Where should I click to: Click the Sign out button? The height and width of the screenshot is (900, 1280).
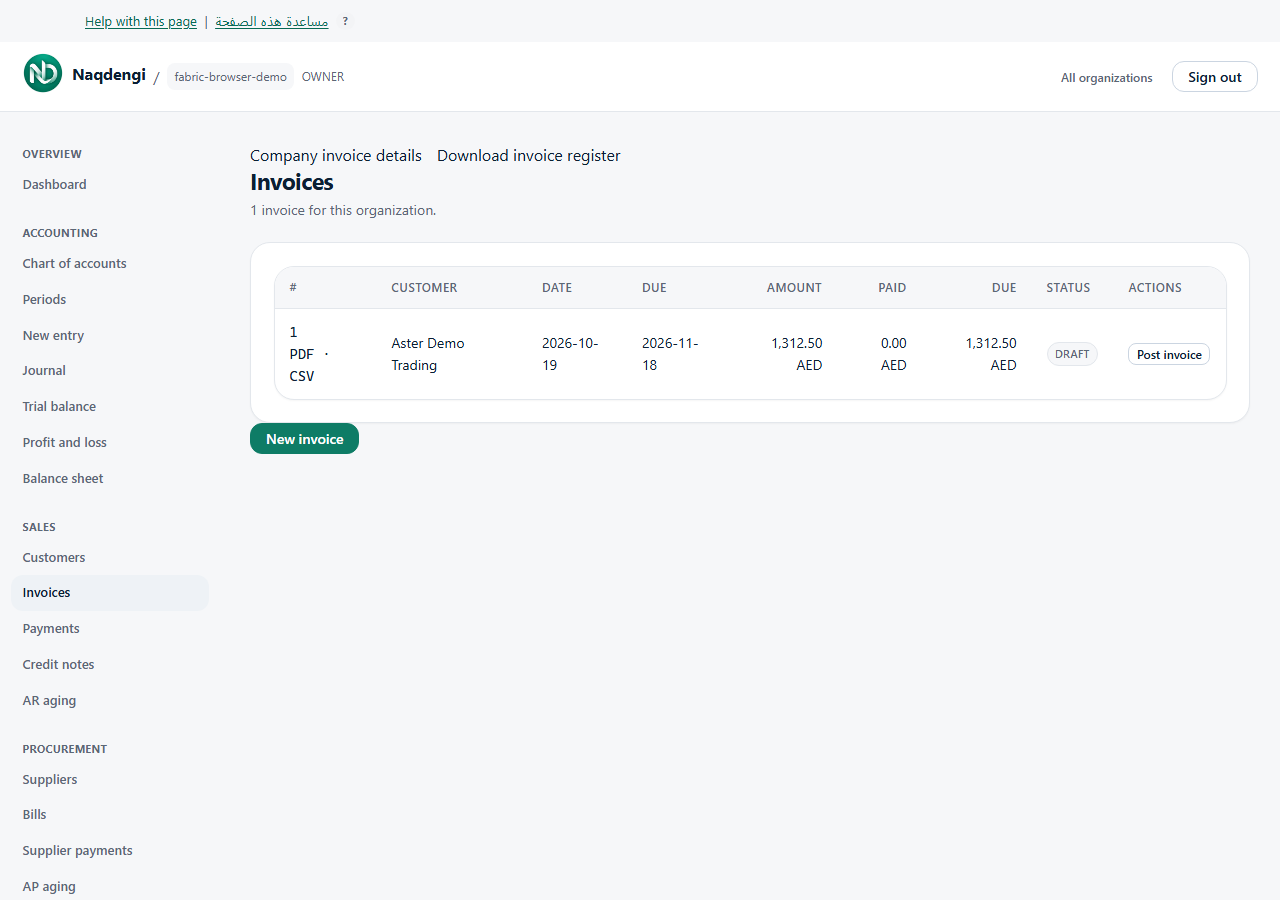(1215, 77)
